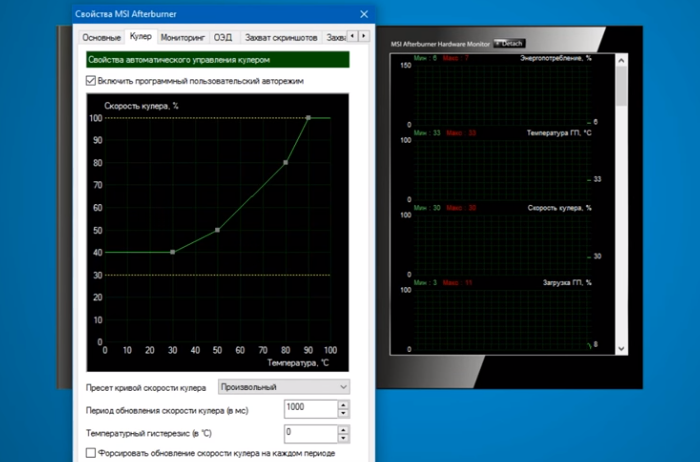Click the Энергопотребление, % graph label

555,58
